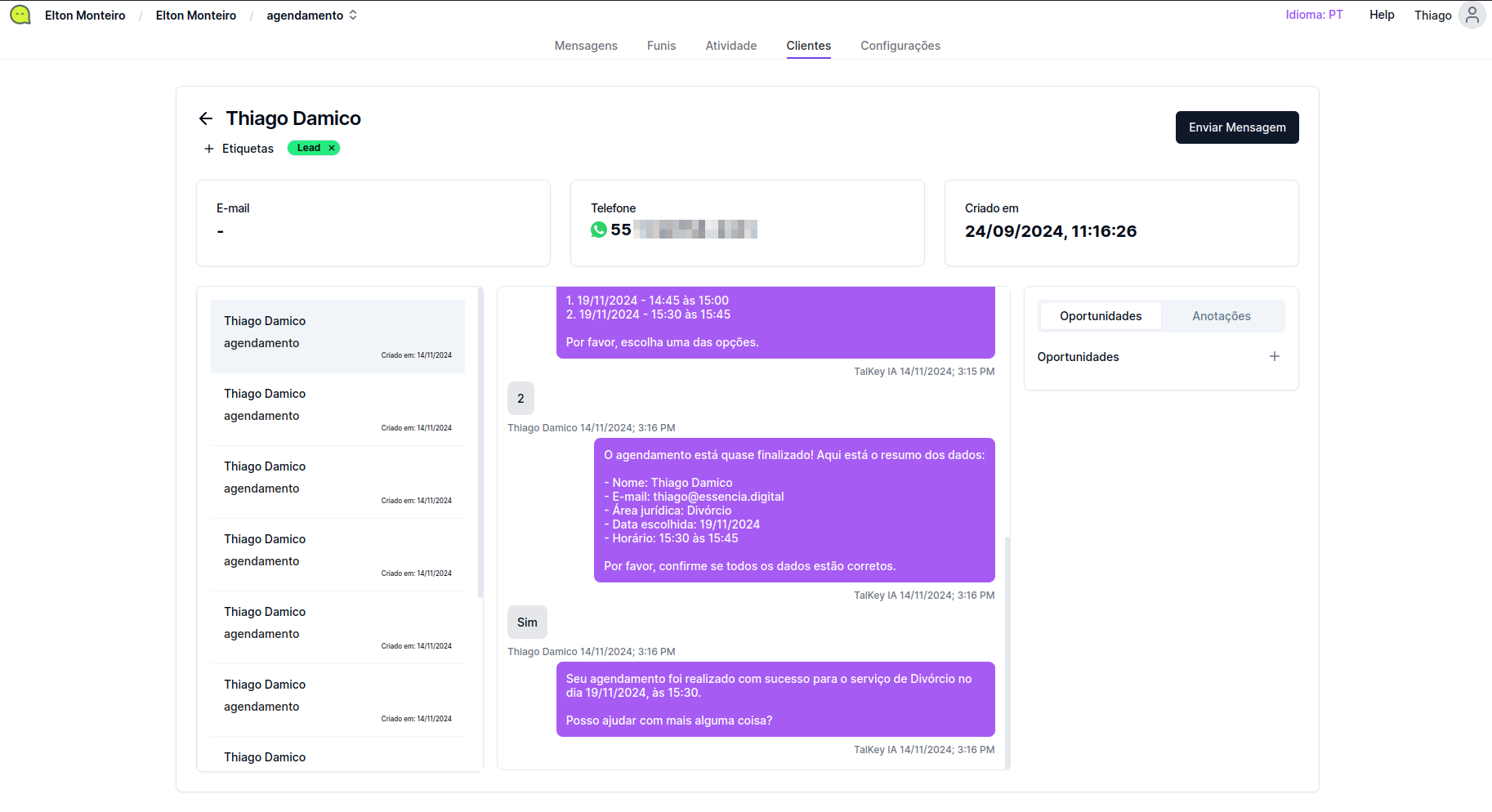Open the Help link

coord(1382,15)
